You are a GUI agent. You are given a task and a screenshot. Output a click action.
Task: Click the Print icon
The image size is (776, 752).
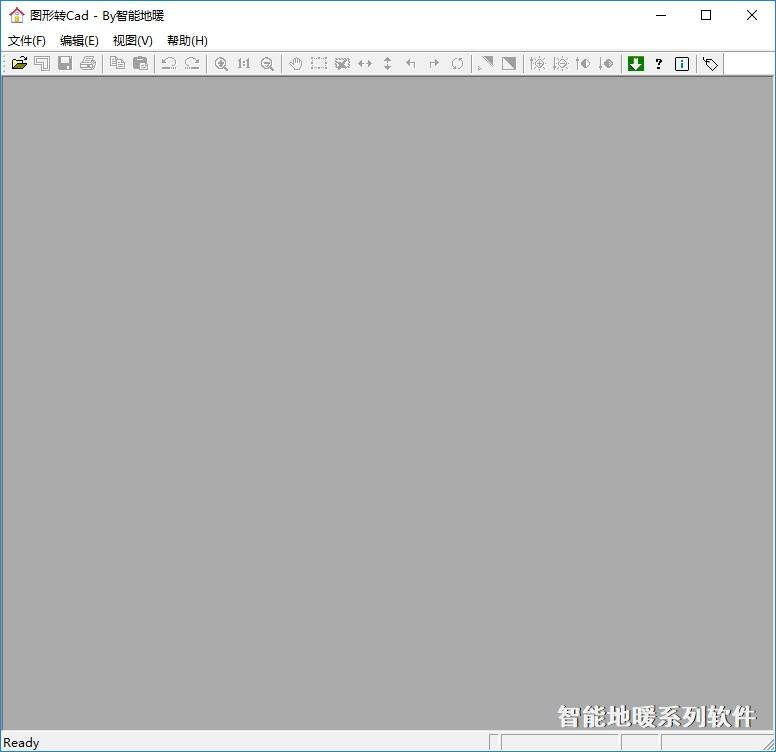click(x=88, y=63)
